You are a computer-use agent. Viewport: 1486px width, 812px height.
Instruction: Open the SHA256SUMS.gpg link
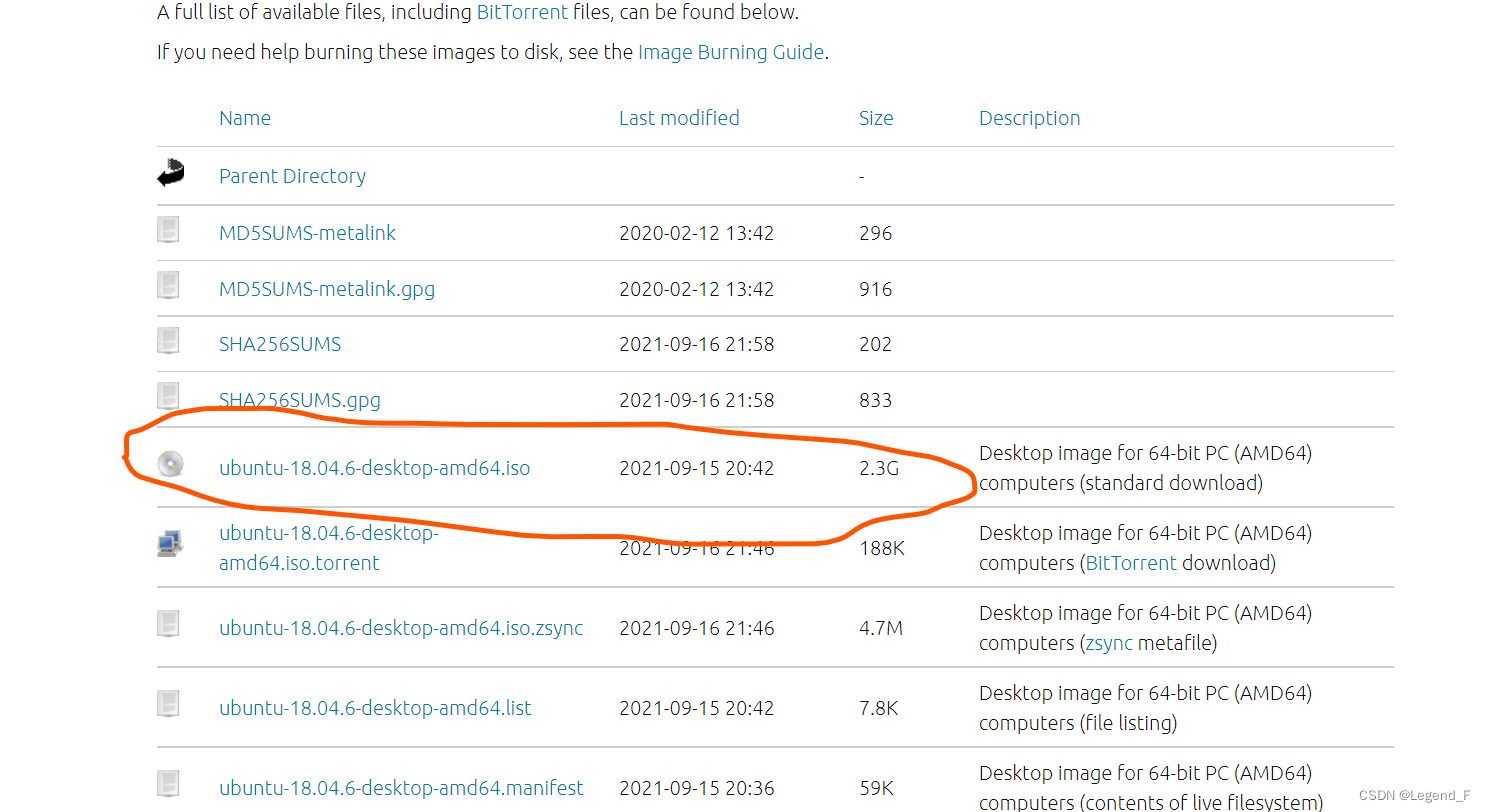coord(300,400)
